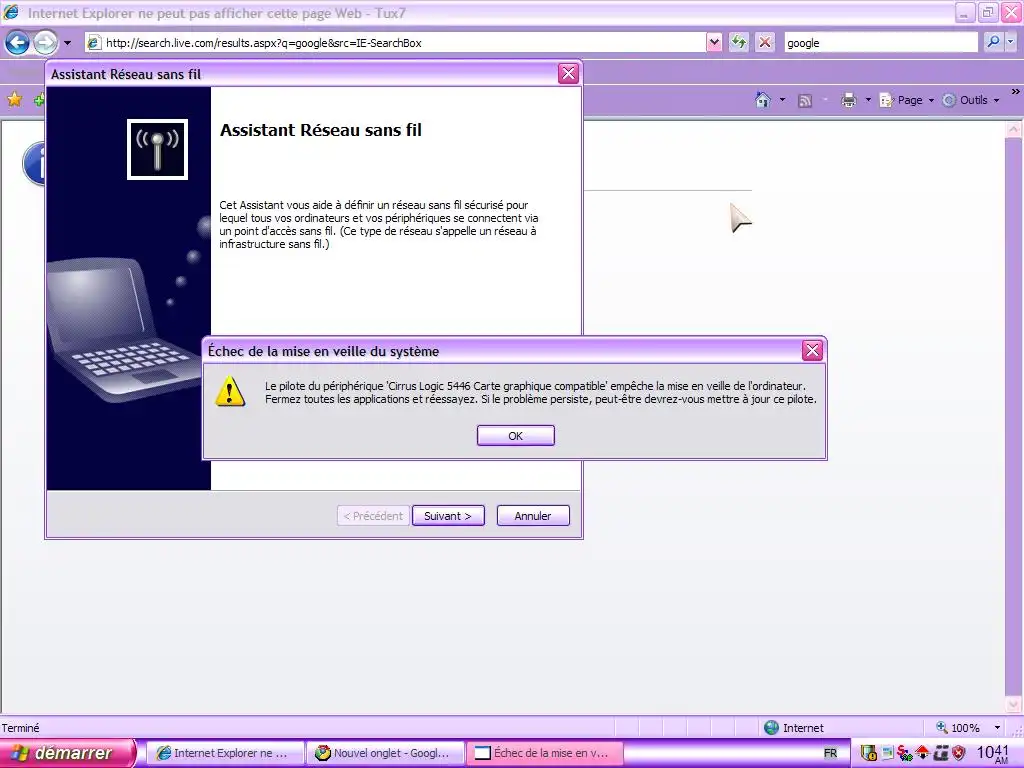Click the red Stop loading icon
1024x768 pixels.
(765, 43)
